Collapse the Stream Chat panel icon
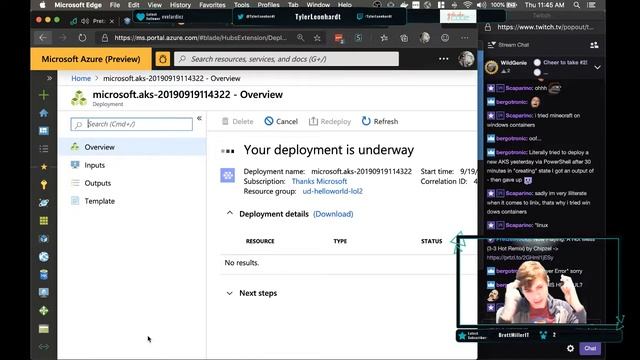The image size is (640, 360). pyautogui.click(x=491, y=45)
